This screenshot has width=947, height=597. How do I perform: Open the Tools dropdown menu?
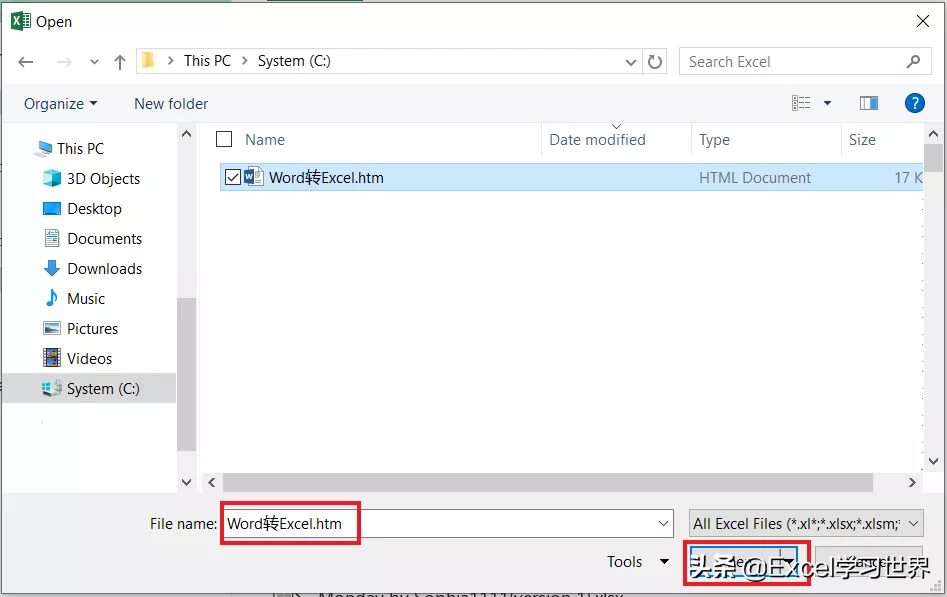[638, 562]
